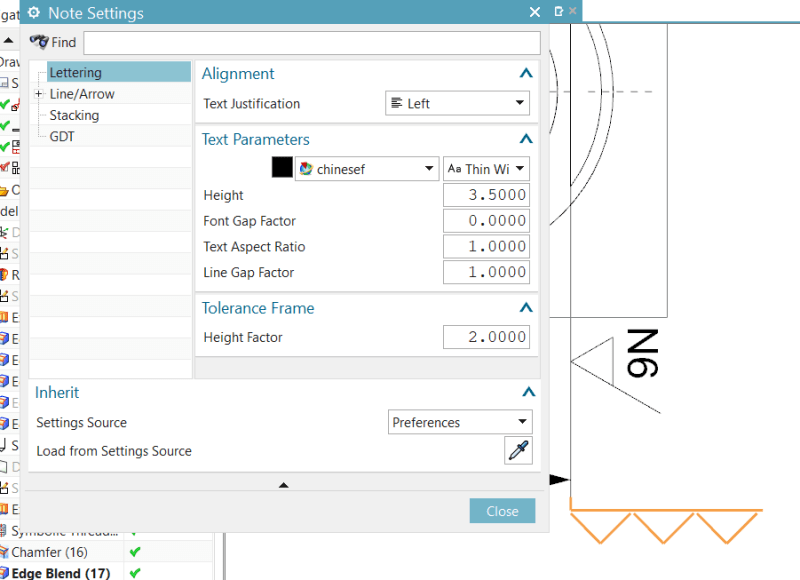The width and height of the screenshot is (800, 580).
Task: Click the N6 surface finish text in drawing
Action: pos(643,354)
